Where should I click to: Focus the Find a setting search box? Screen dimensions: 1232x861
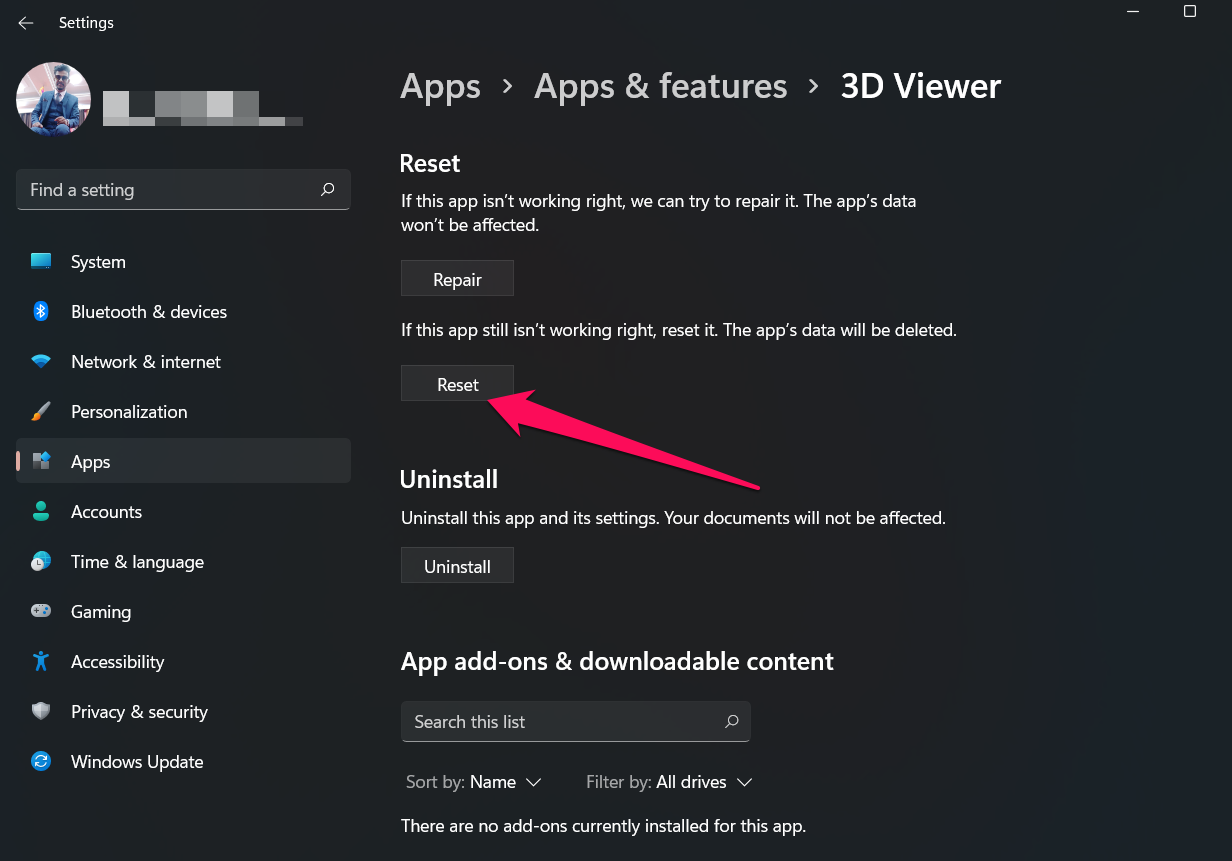point(170,190)
